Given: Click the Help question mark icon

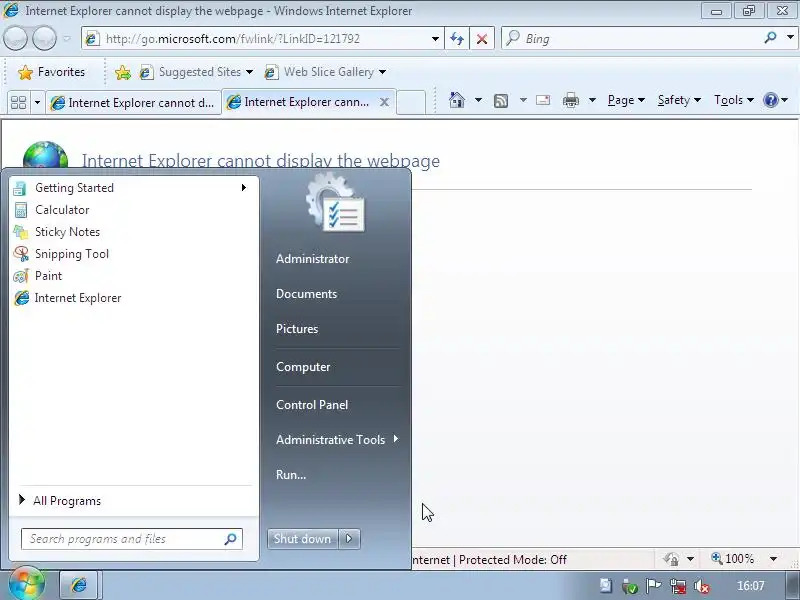Looking at the screenshot, I should coord(770,100).
